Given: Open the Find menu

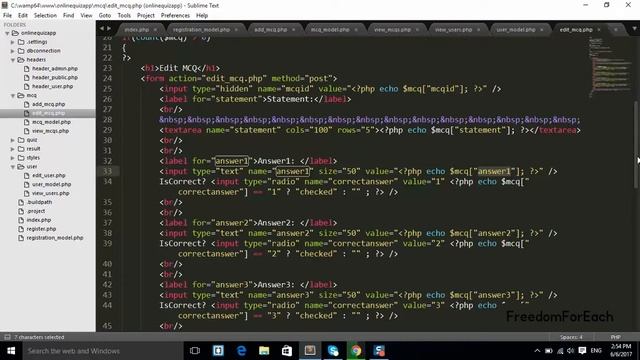Looking at the screenshot, I should 68,16.
